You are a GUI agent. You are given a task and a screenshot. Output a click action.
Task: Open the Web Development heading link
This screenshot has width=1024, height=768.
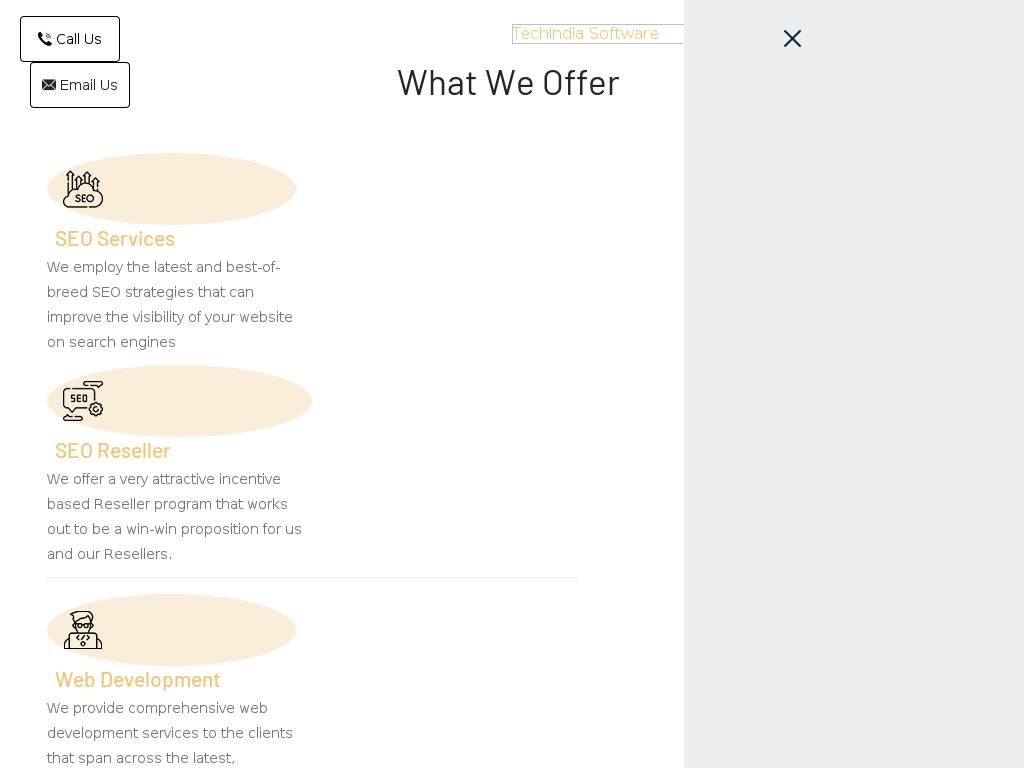[137, 679]
